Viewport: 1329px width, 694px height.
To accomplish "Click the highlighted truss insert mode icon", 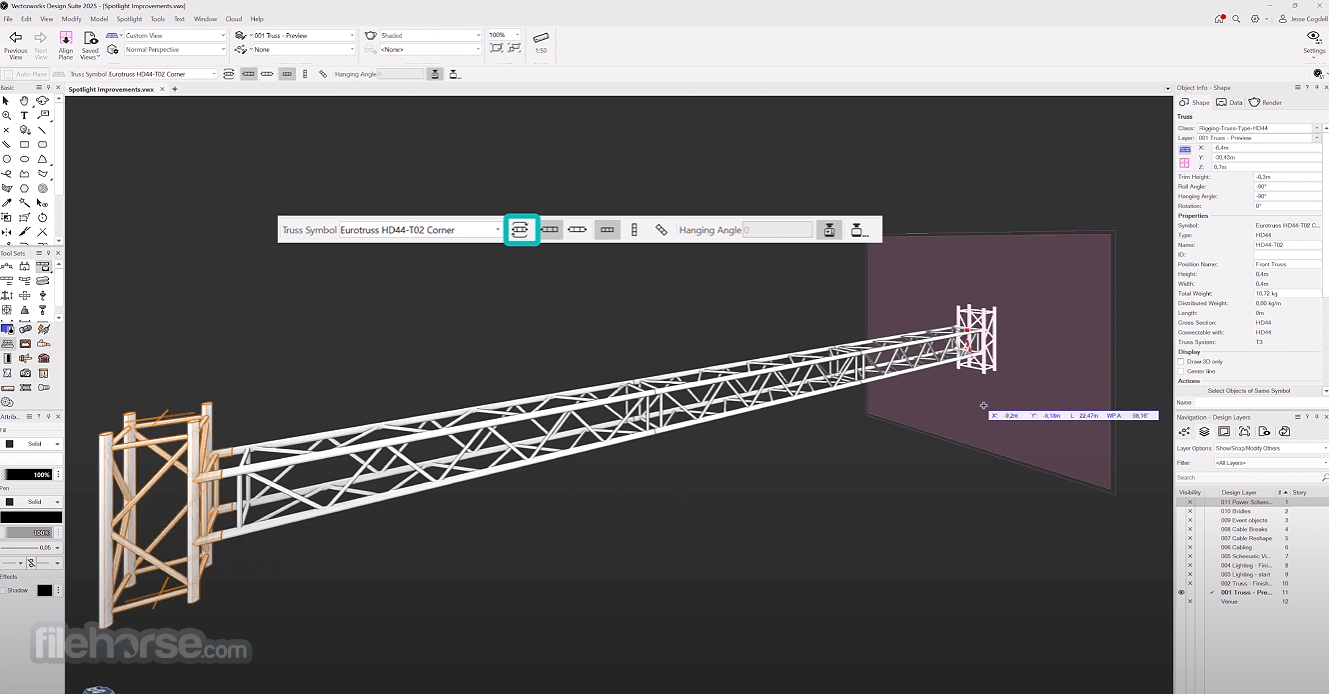I will (520, 230).
